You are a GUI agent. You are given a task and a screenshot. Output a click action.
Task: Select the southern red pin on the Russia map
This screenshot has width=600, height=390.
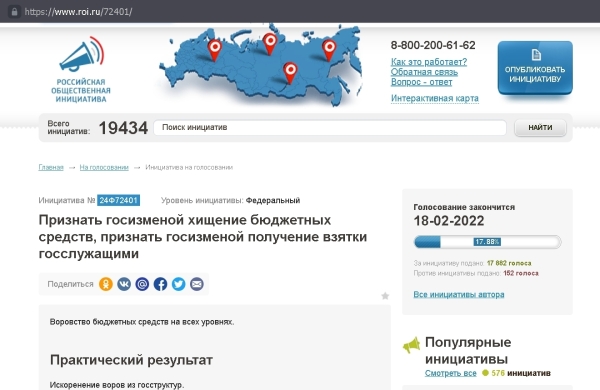290,73
